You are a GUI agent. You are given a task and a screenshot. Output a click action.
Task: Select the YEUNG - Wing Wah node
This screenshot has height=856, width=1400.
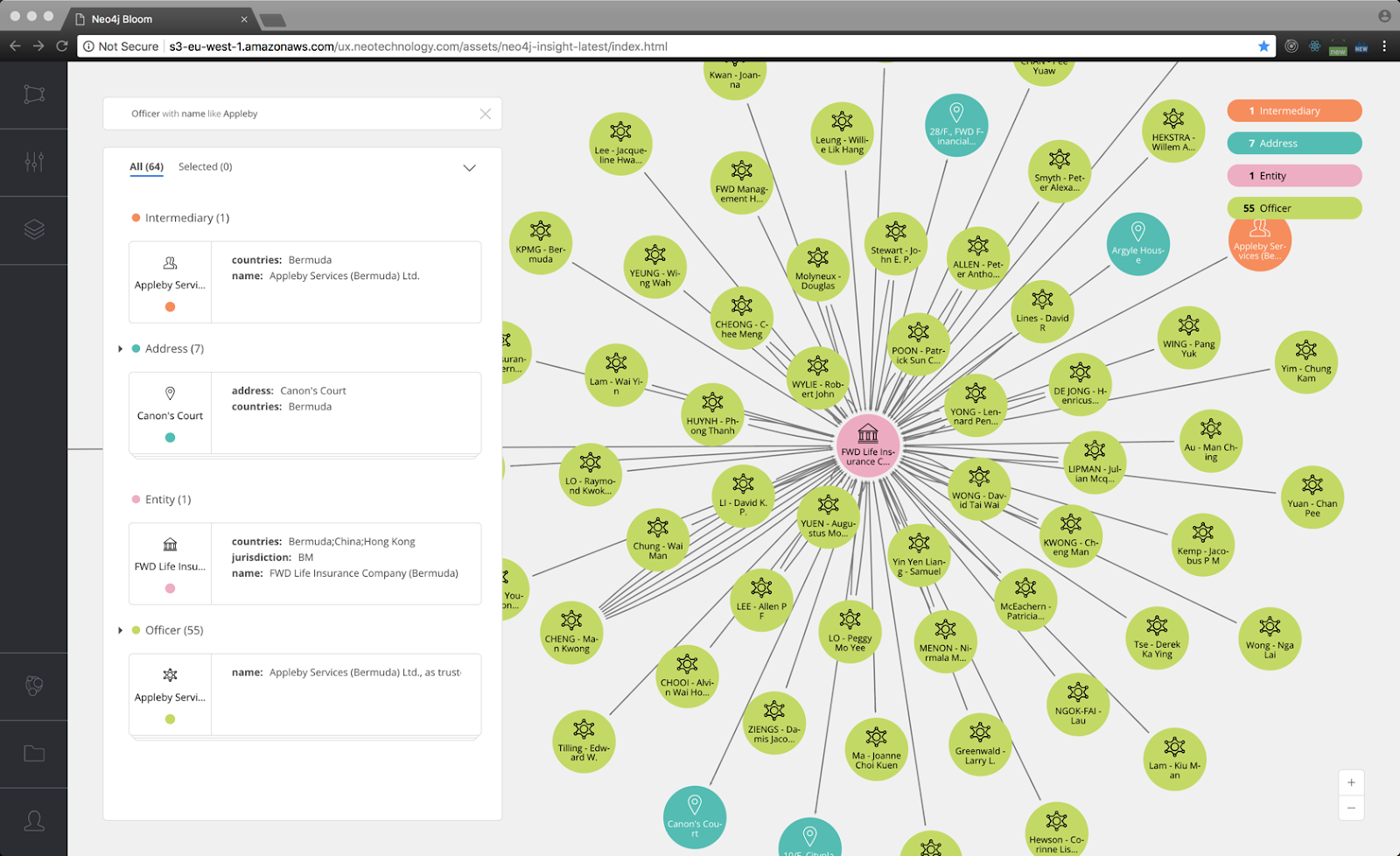coord(654,267)
